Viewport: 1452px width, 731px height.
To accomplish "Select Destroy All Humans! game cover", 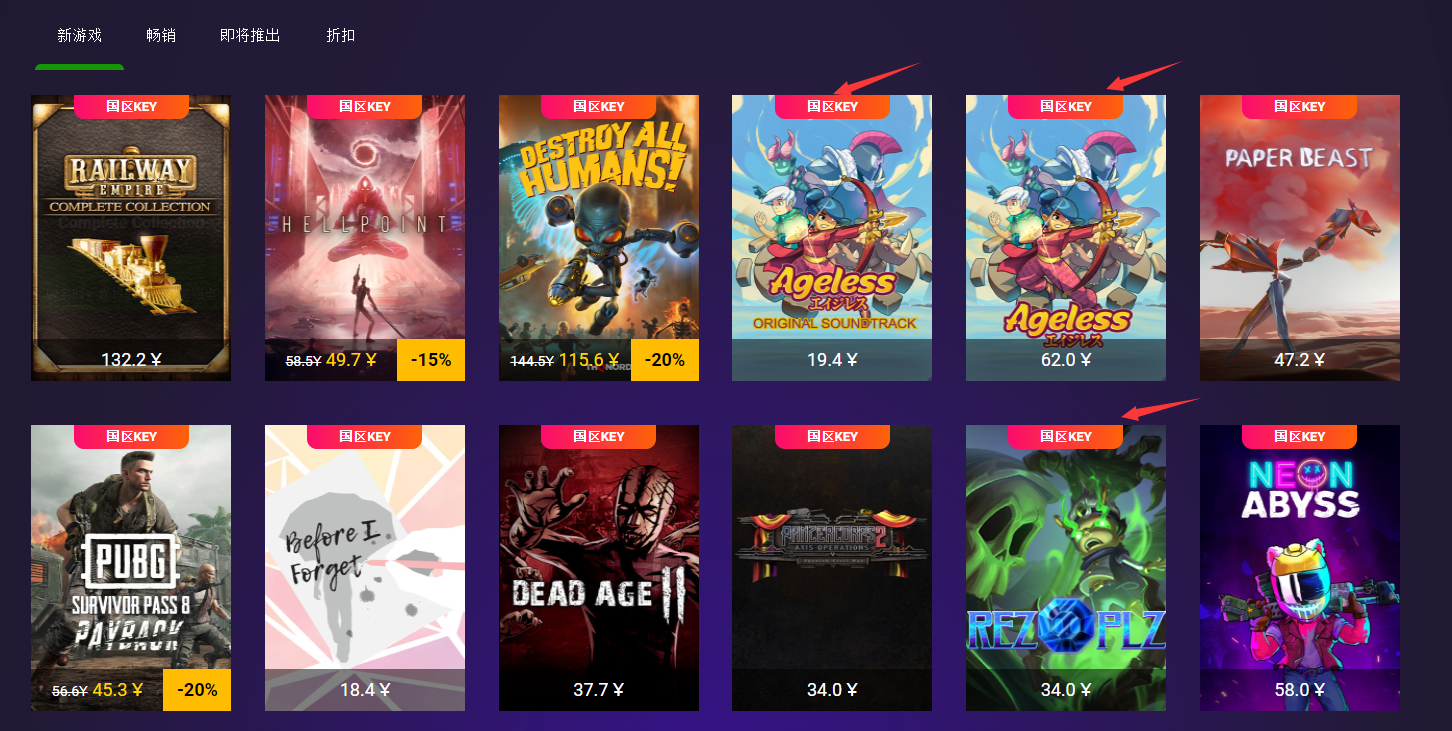I will pyautogui.click(x=599, y=238).
